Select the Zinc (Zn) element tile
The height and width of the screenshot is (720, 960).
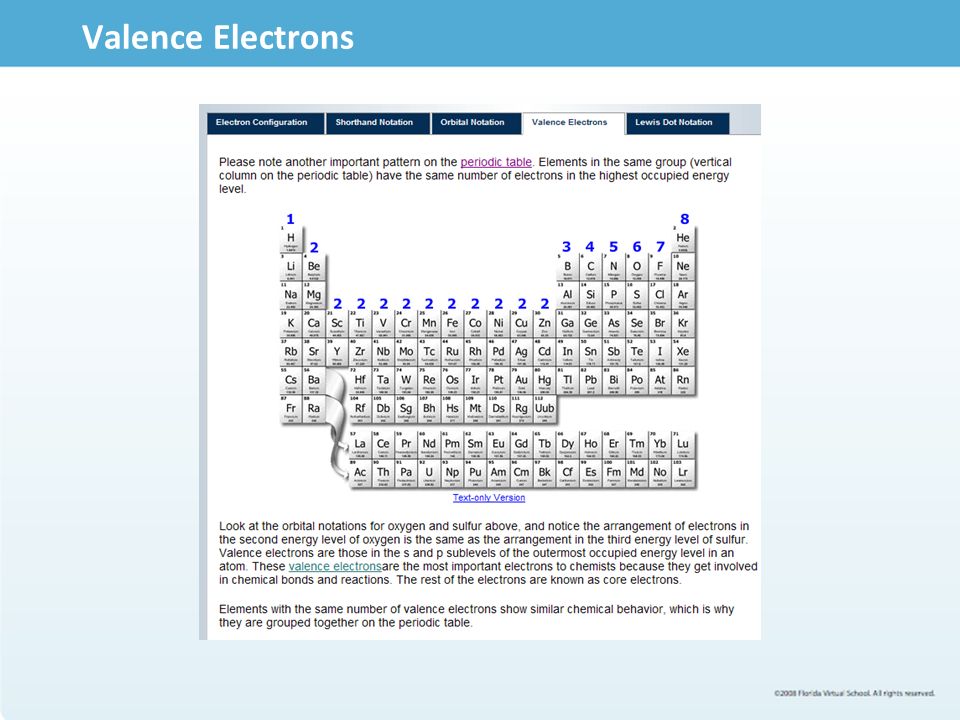544,323
